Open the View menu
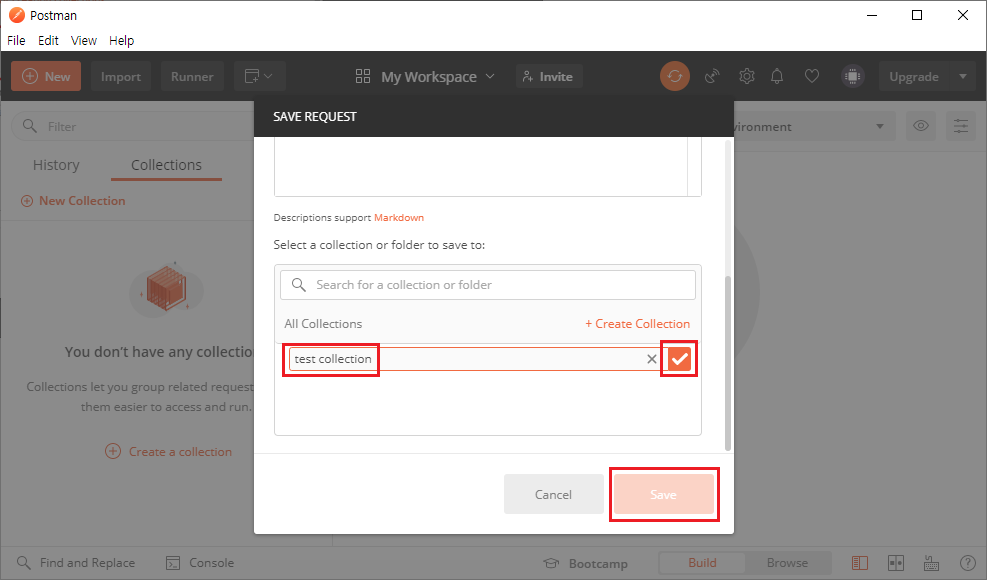987x580 pixels. (x=84, y=40)
